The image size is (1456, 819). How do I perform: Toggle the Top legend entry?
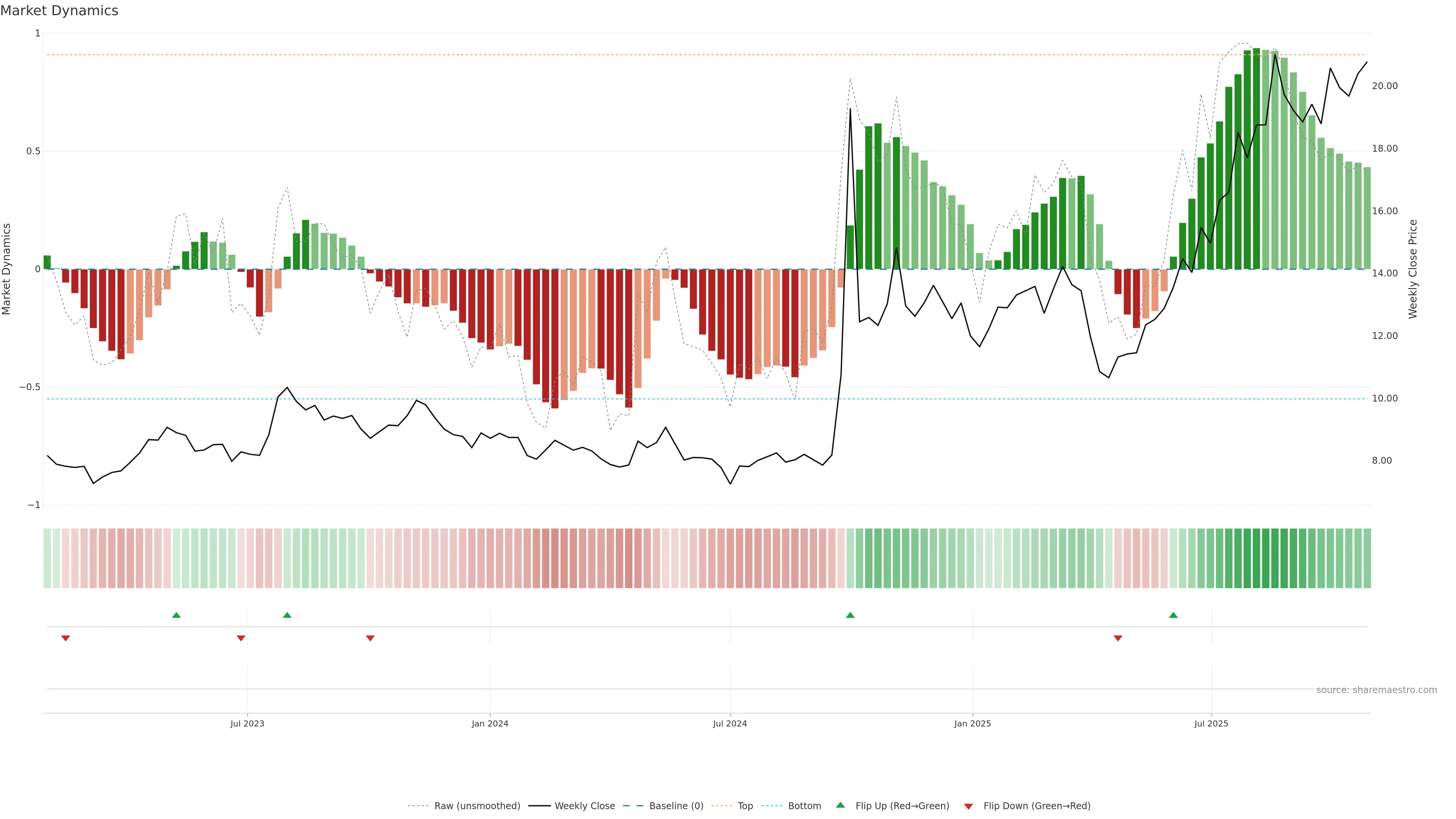tap(745, 805)
